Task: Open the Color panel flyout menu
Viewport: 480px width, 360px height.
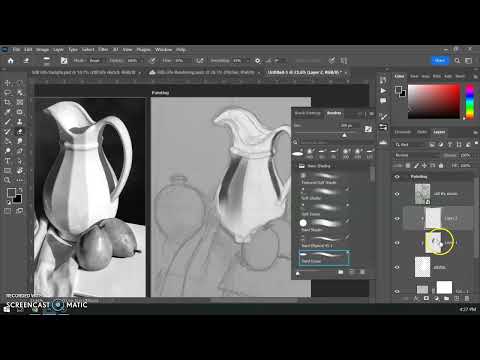Action: pos(475,77)
